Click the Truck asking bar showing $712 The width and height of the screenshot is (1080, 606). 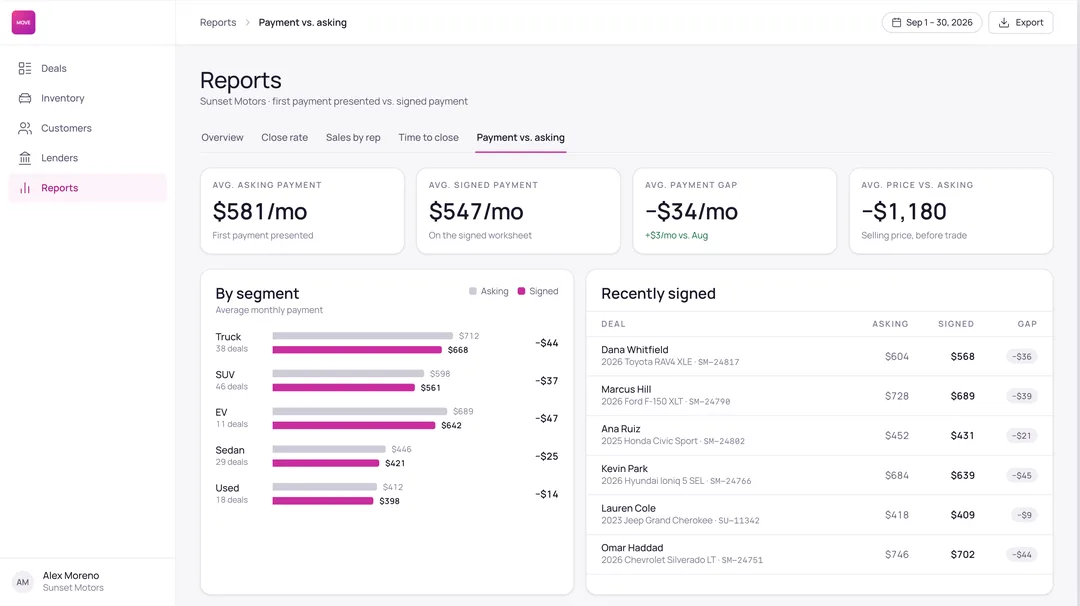point(362,336)
